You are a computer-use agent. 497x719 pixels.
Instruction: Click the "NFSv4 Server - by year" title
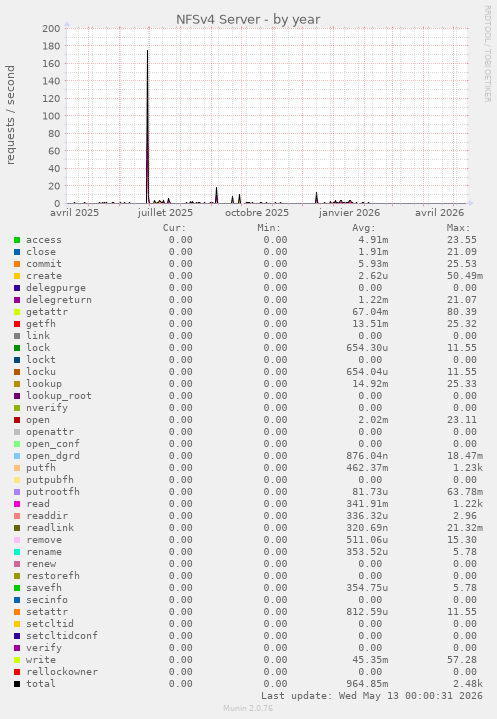[x=248, y=19]
